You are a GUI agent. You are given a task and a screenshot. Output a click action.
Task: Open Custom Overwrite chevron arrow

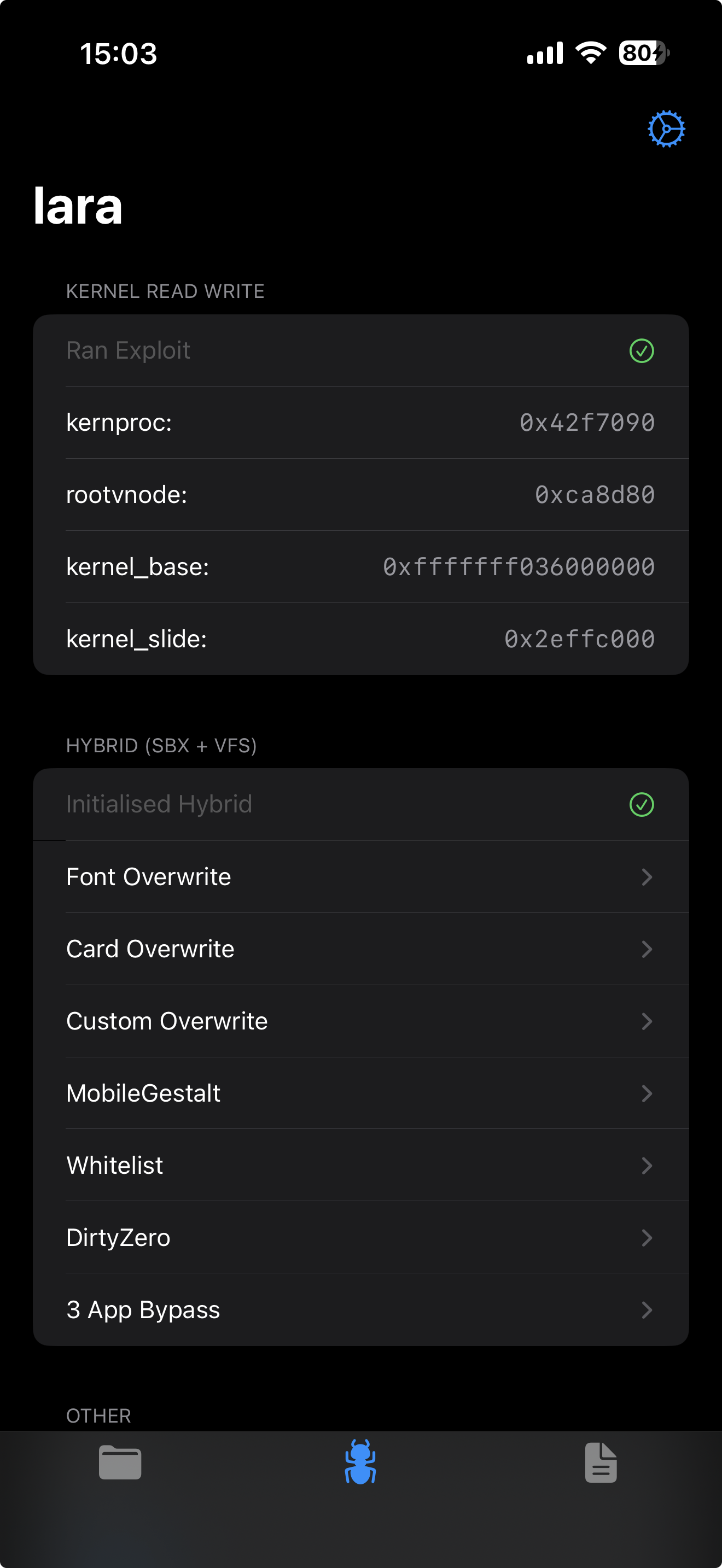tap(647, 1021)
